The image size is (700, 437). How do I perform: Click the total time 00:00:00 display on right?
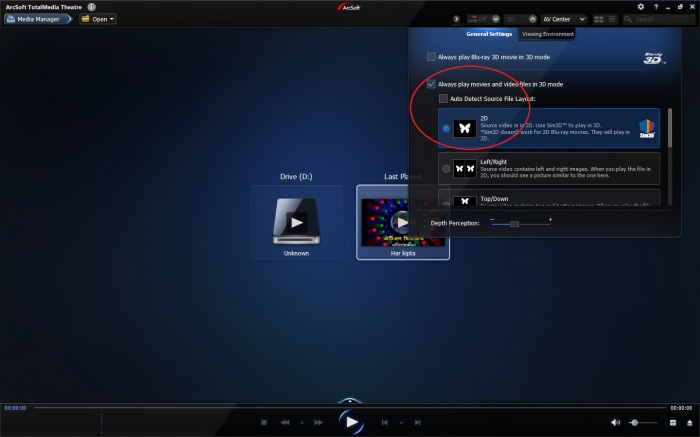coord(681,408)
